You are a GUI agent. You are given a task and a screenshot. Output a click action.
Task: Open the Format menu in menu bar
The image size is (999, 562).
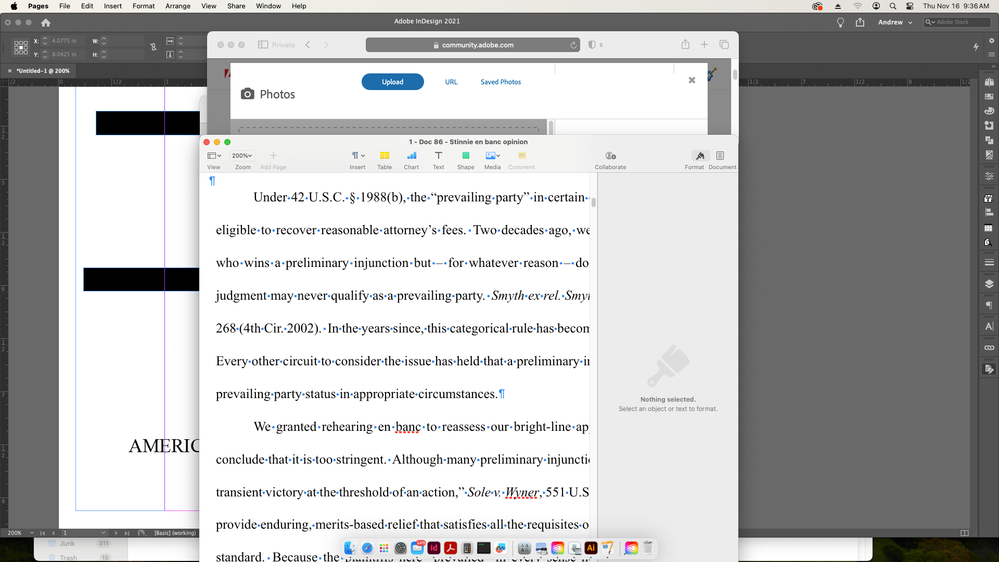(143, 6)
